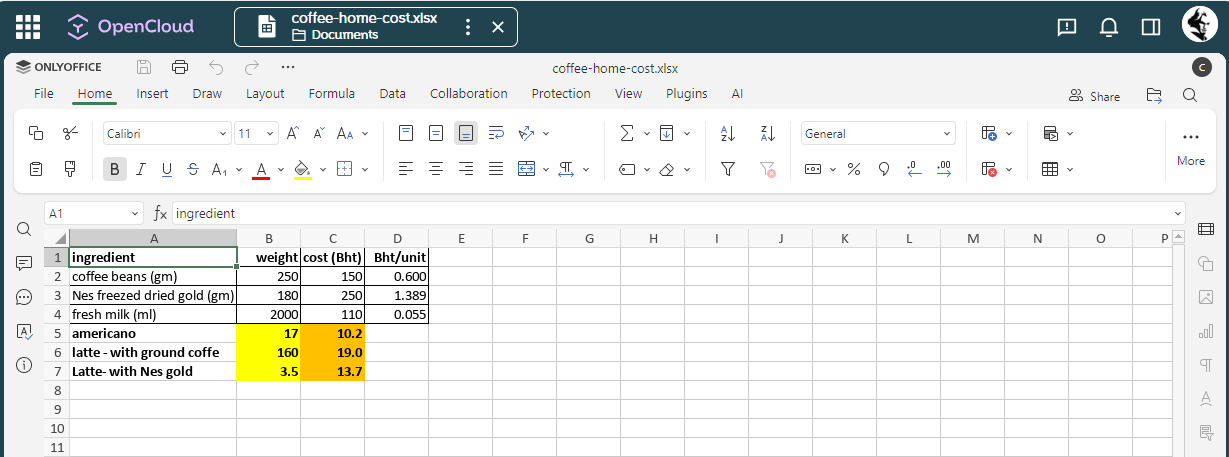Apply the red font color swatch
This screenshot has height=457, width=1229.
click(261, 169)
